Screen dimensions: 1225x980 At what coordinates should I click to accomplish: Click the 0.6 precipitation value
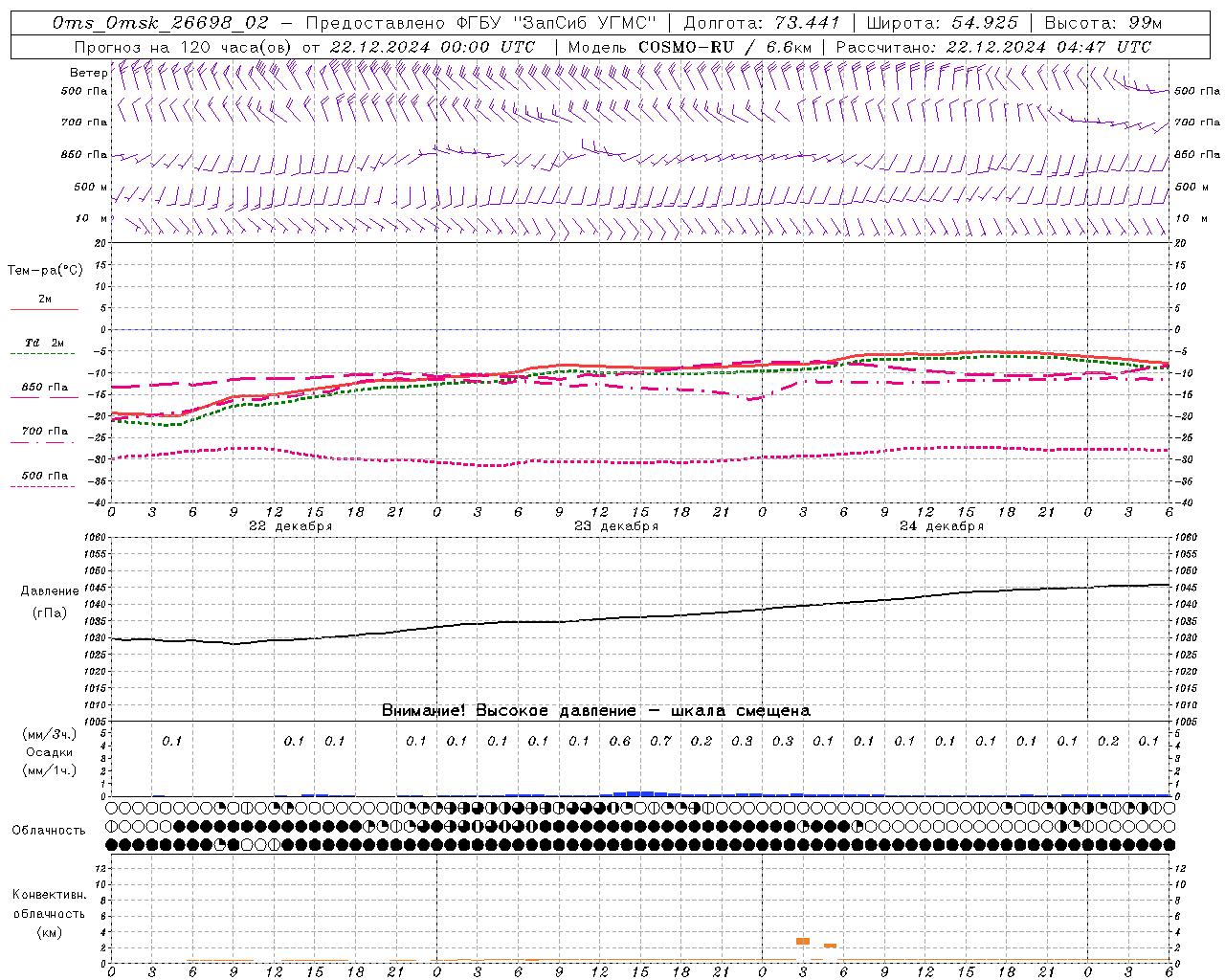click(620, 741)
